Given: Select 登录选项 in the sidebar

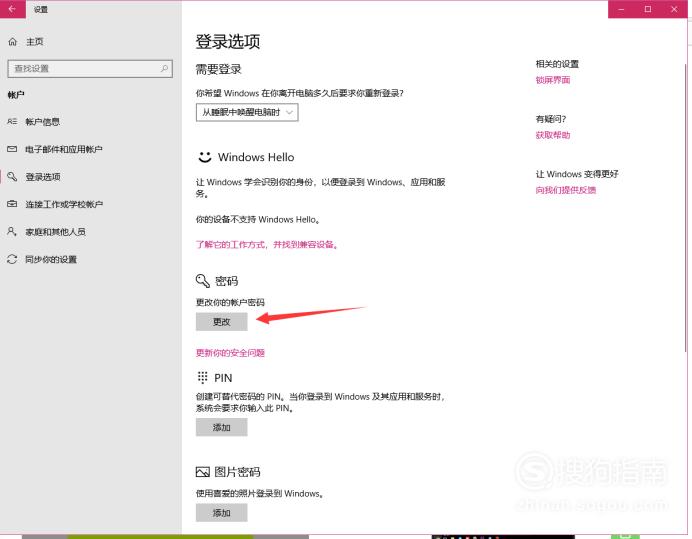Looking at the screenshot, I should (43, 177).
